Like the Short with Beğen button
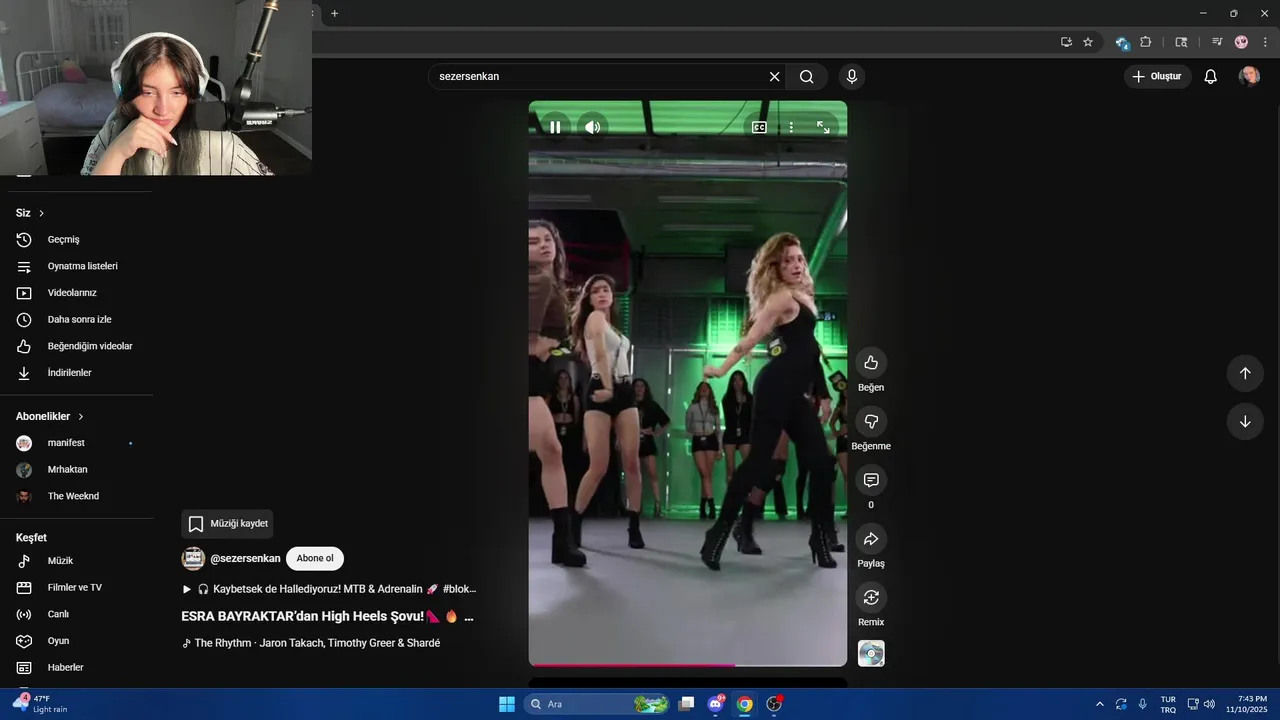Screen dimensions: 1280x720 coord(871,362)
